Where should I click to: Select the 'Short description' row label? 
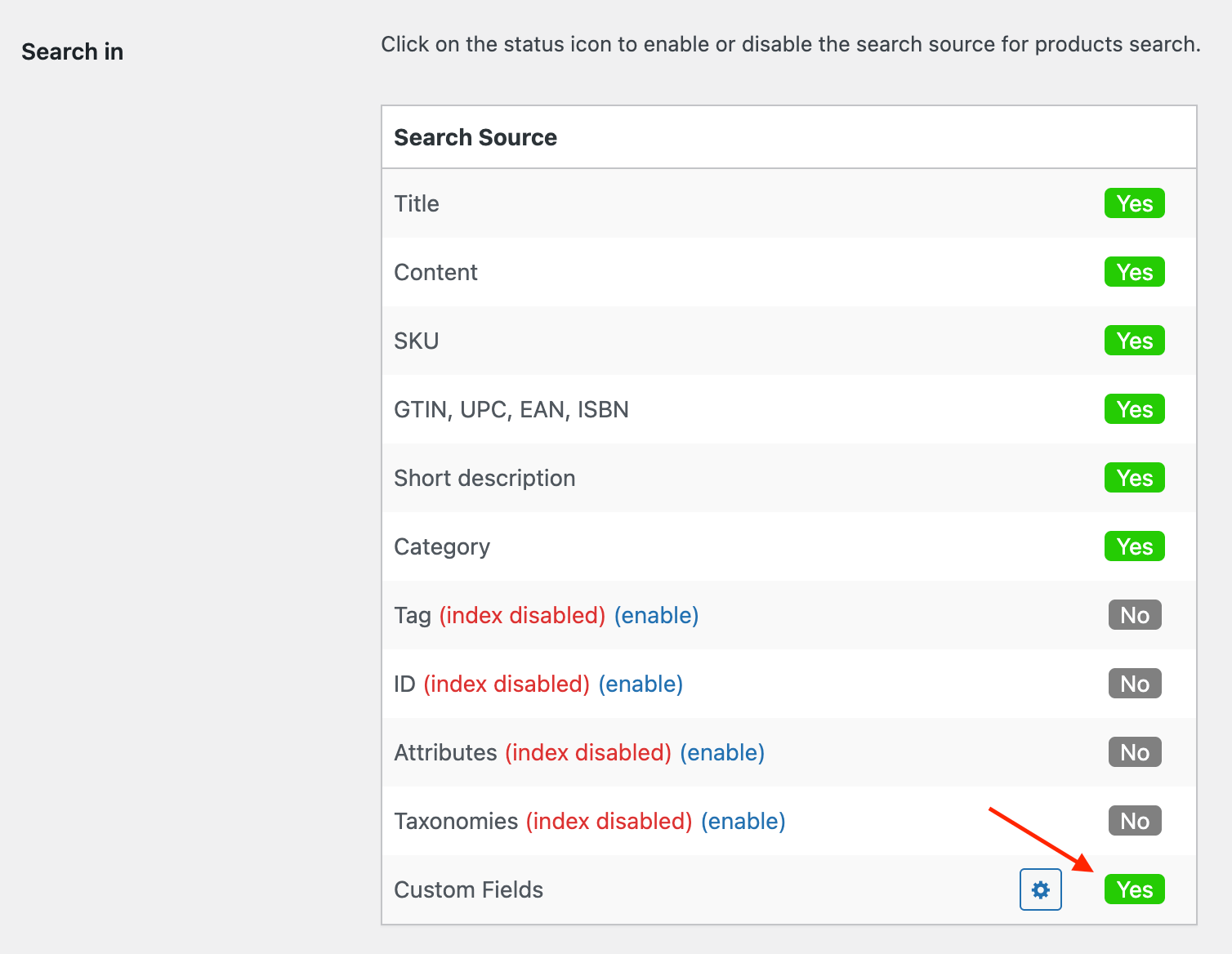(484, 478)
